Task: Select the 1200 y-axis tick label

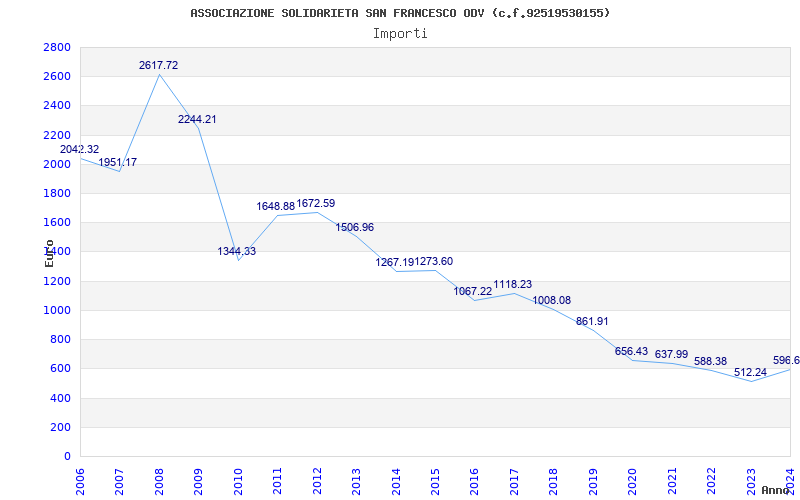Action: (57, 281)
